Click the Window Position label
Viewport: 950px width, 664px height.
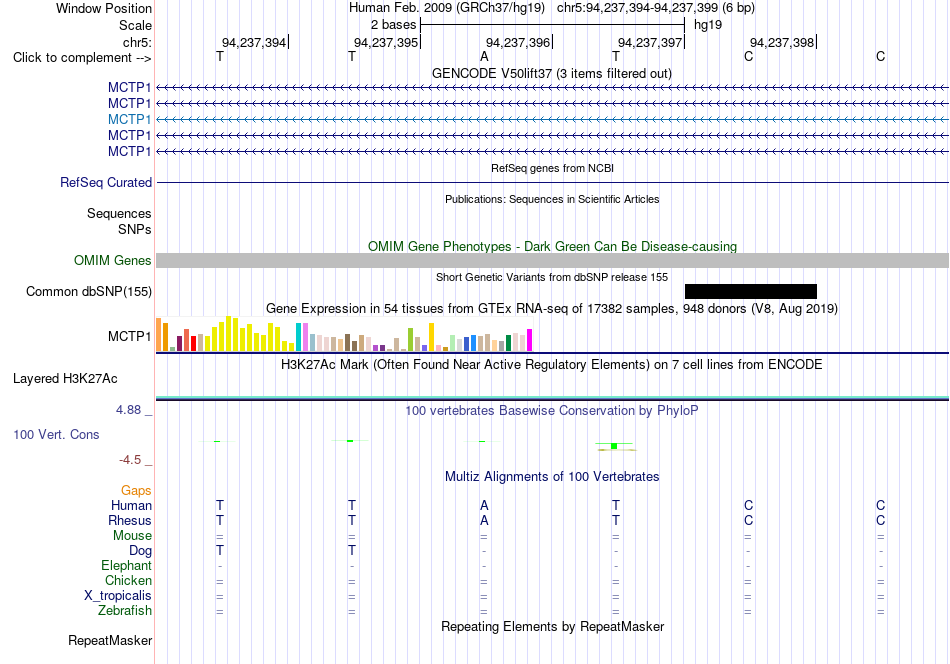(x=104, y=8)
